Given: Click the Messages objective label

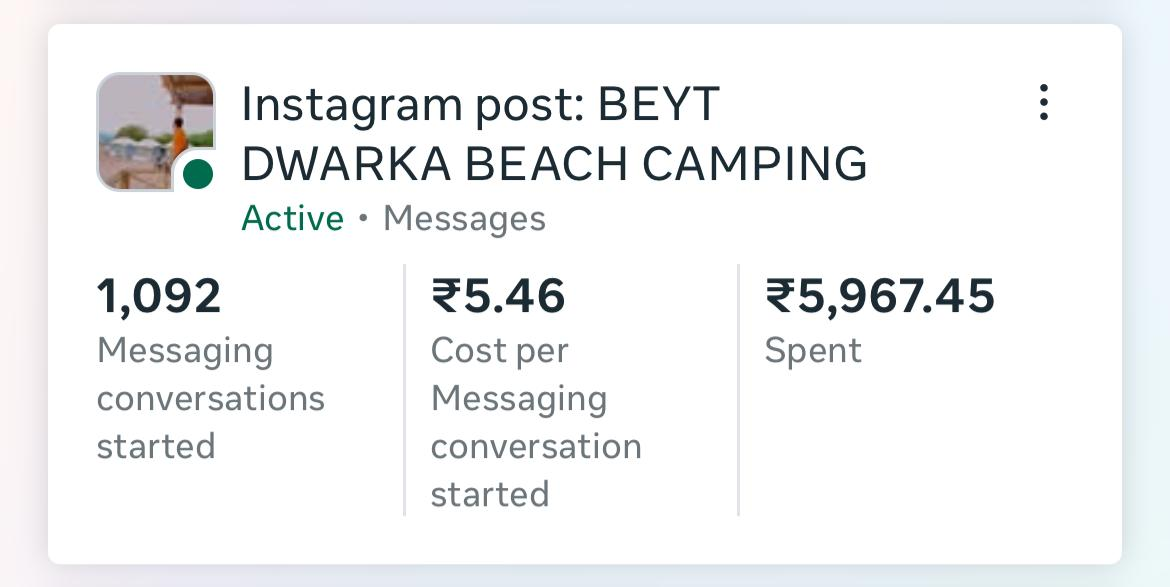Looking at the screenshot, I should [x=464, y=218].
